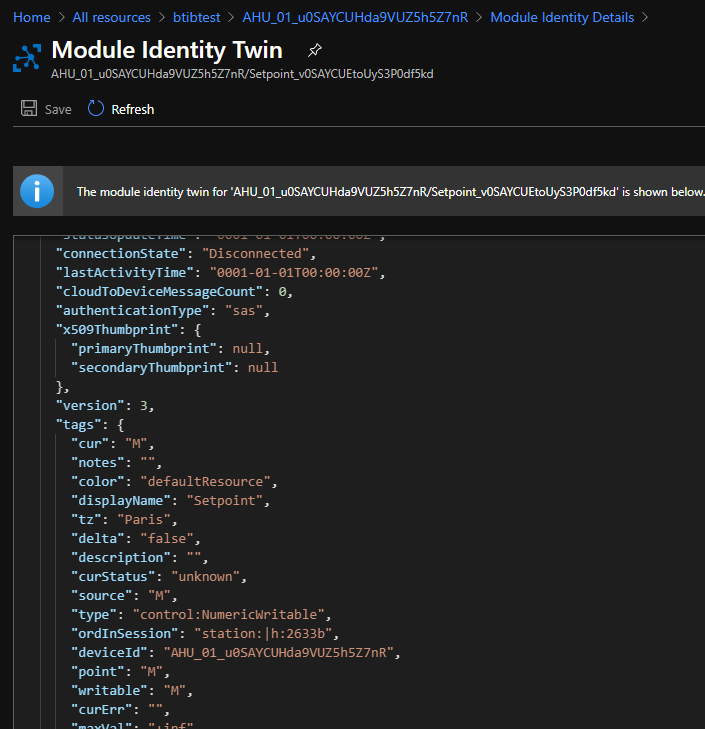705x729 pixels.
Task: Go to Home in the breadcrumb
Action: [31, 17]
